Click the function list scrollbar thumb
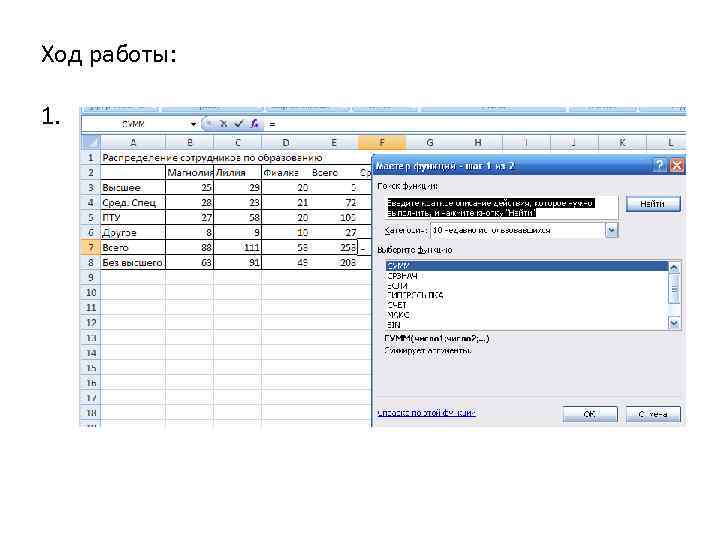720x540 pixels. tap(674, 289)
